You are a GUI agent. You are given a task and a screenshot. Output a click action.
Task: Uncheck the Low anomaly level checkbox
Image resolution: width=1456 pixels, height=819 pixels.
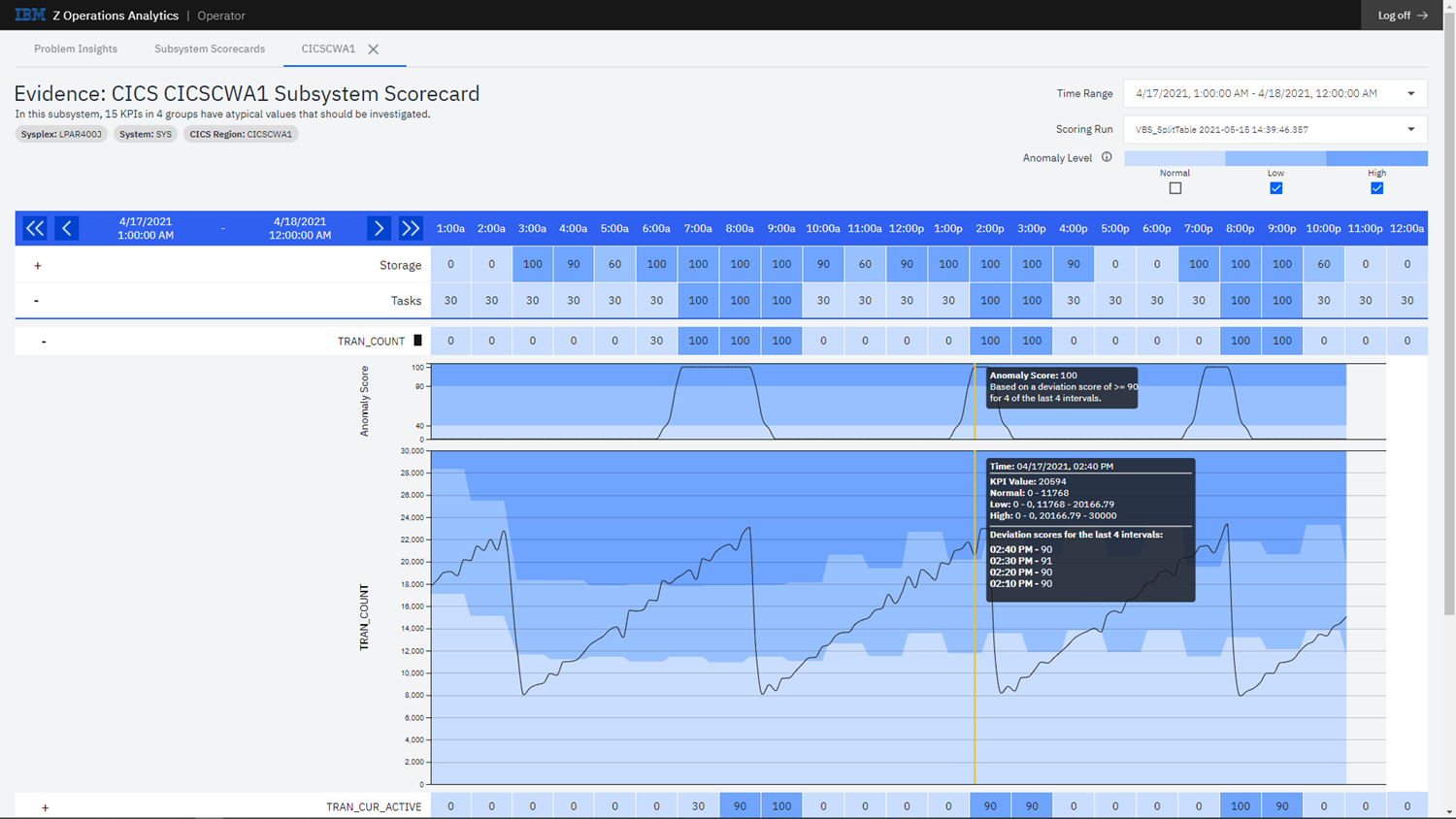click(x=1276, y=188)
